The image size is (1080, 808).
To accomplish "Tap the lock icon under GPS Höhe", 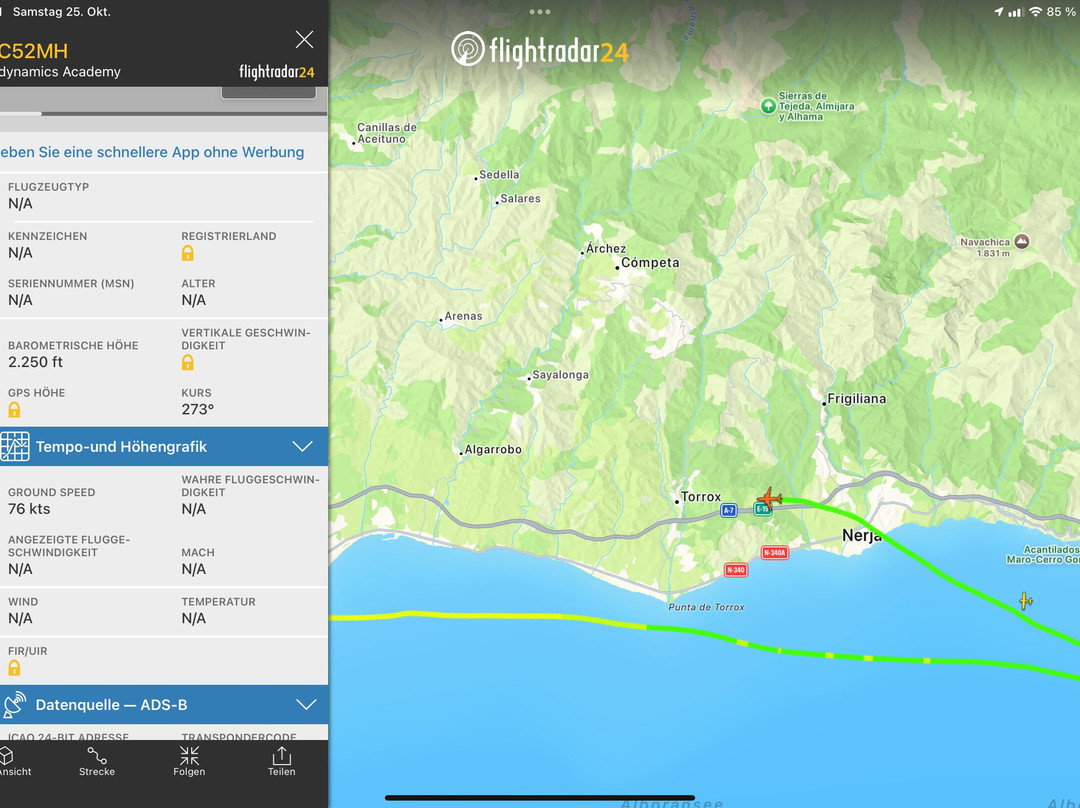I will point(15,410).
